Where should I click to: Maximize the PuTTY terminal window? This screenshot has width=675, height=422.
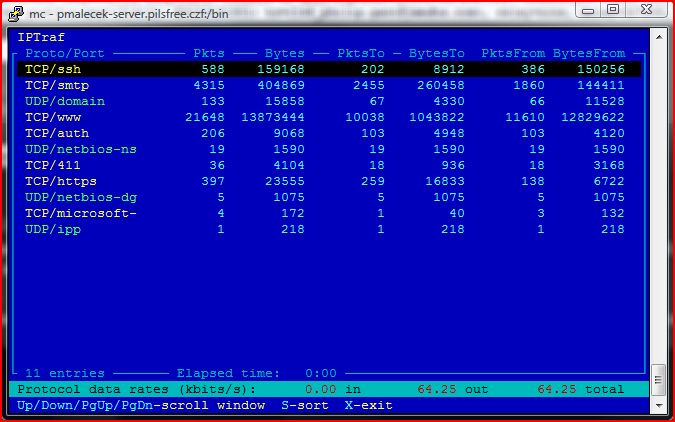click(x=613, y=9)
